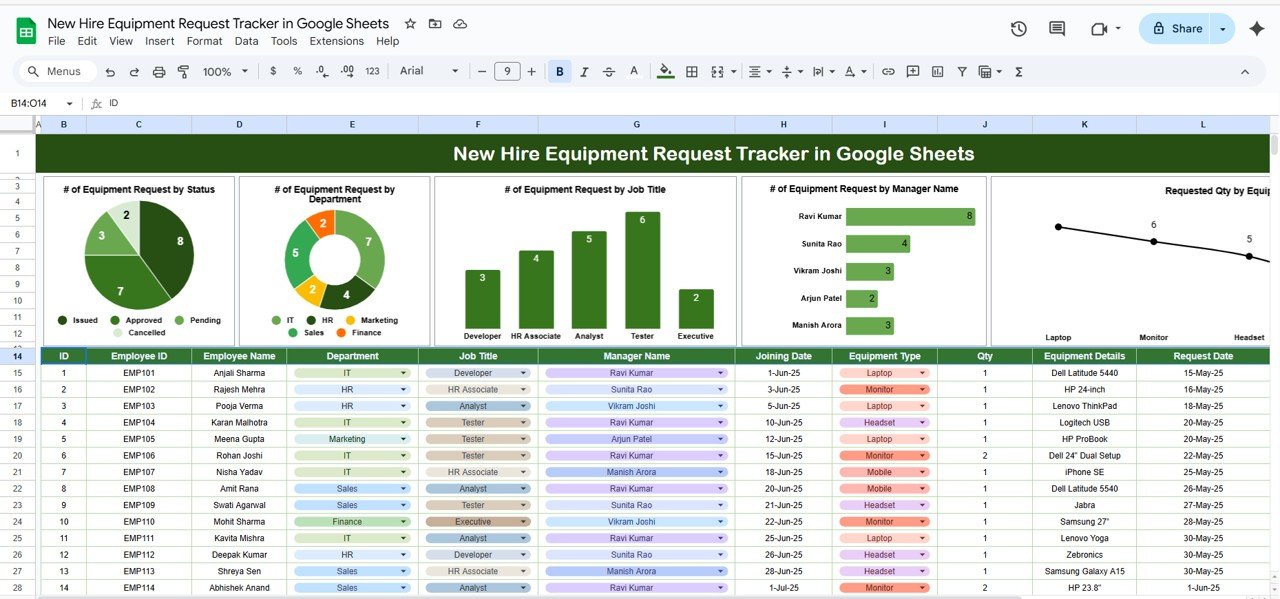
Task: Open the Format menu
Action: point(204,41)
